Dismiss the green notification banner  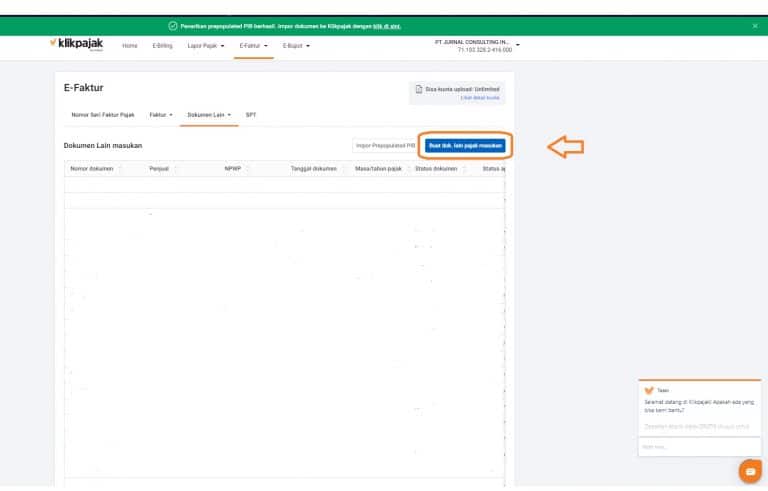coord(755,25)
